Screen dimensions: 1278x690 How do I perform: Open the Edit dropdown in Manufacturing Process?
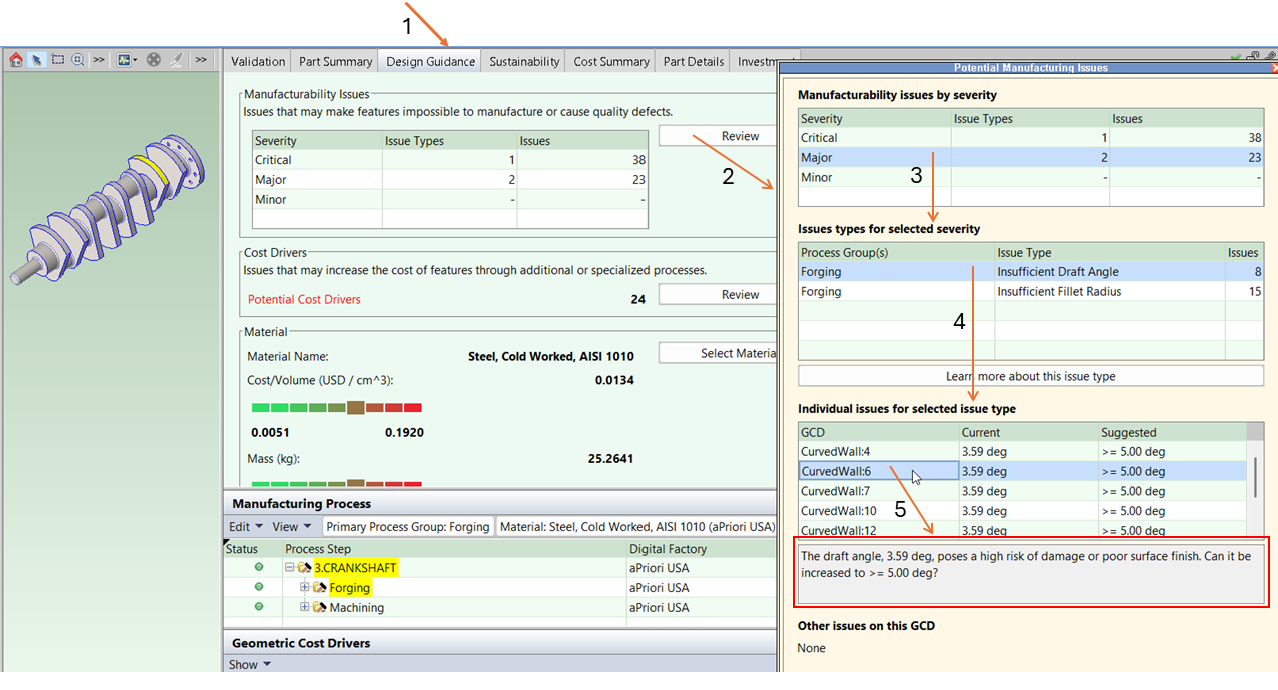coord(246,527)
